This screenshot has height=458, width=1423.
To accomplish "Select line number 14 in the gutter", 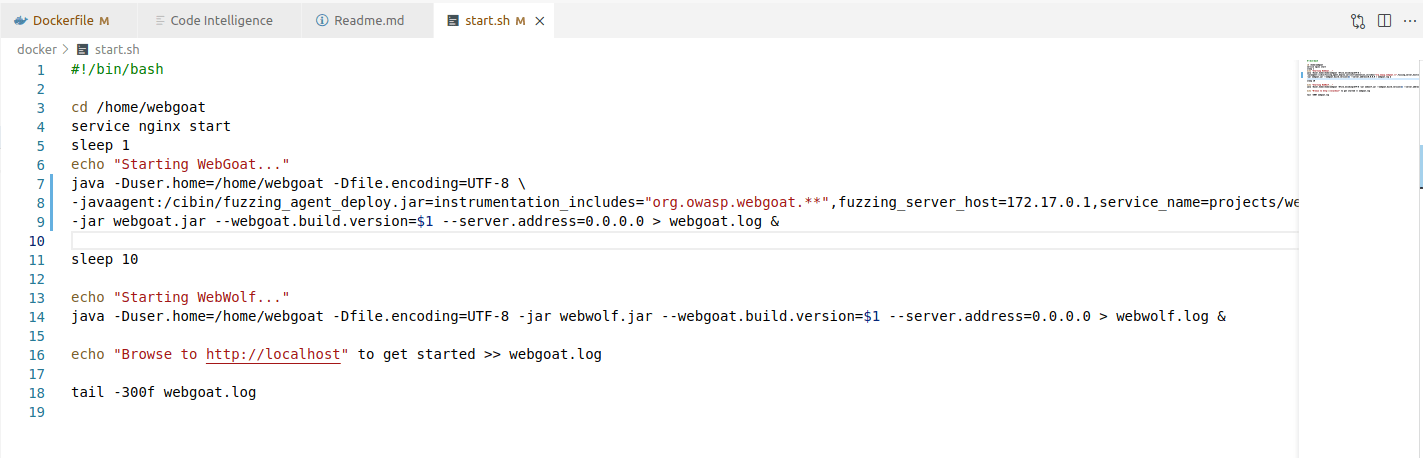I will click(x=40, y=316).
